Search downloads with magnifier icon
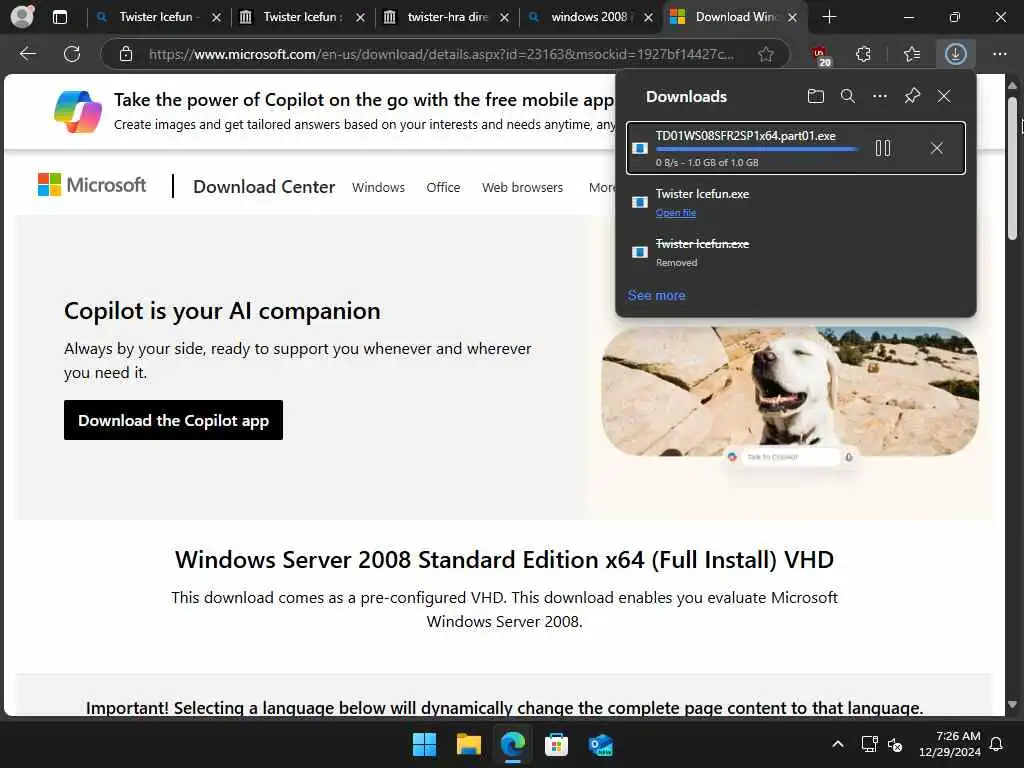 pyautogui.click(x=848, y=97)
